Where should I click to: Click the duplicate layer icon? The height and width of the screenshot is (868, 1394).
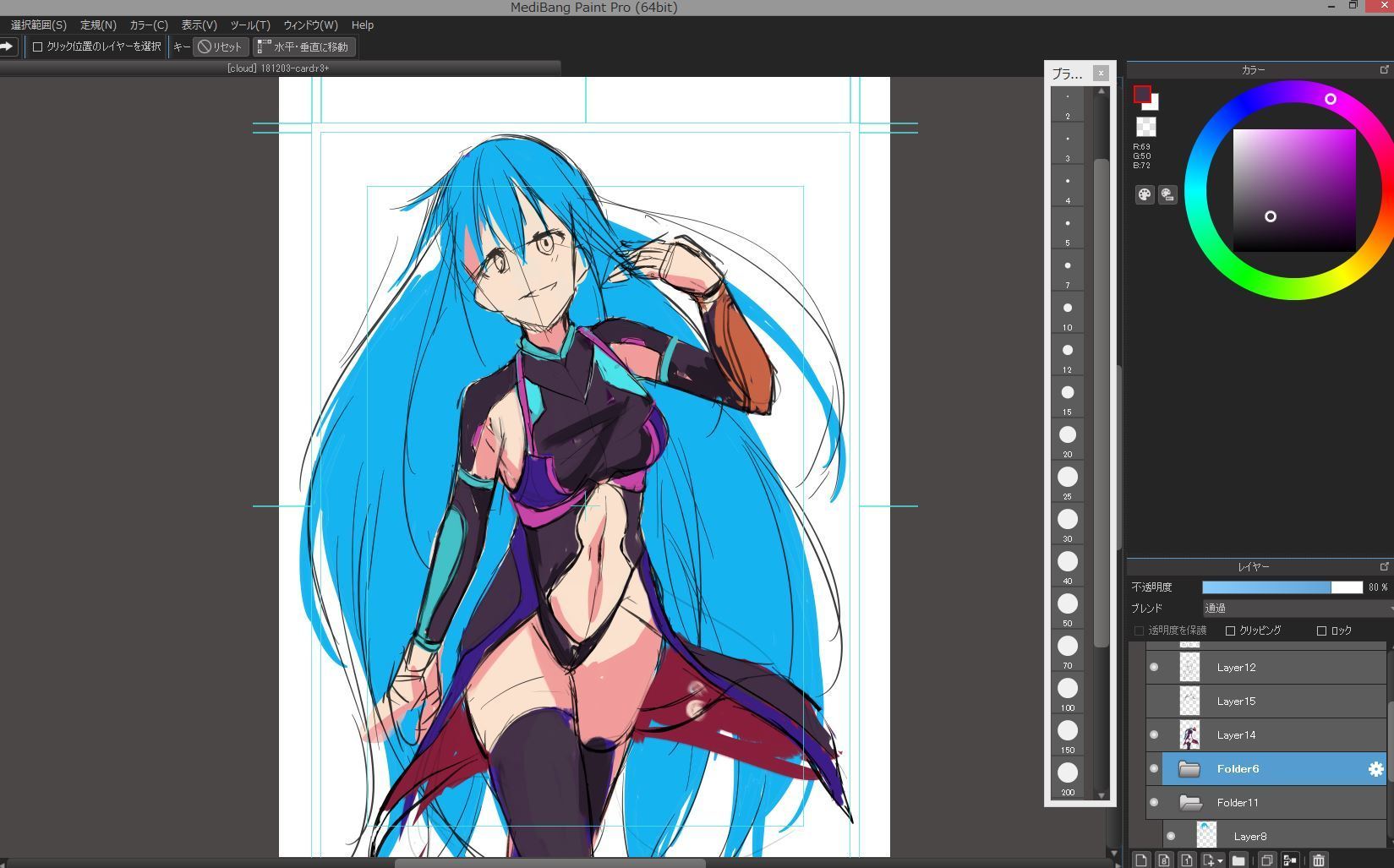click(1266, 860)
